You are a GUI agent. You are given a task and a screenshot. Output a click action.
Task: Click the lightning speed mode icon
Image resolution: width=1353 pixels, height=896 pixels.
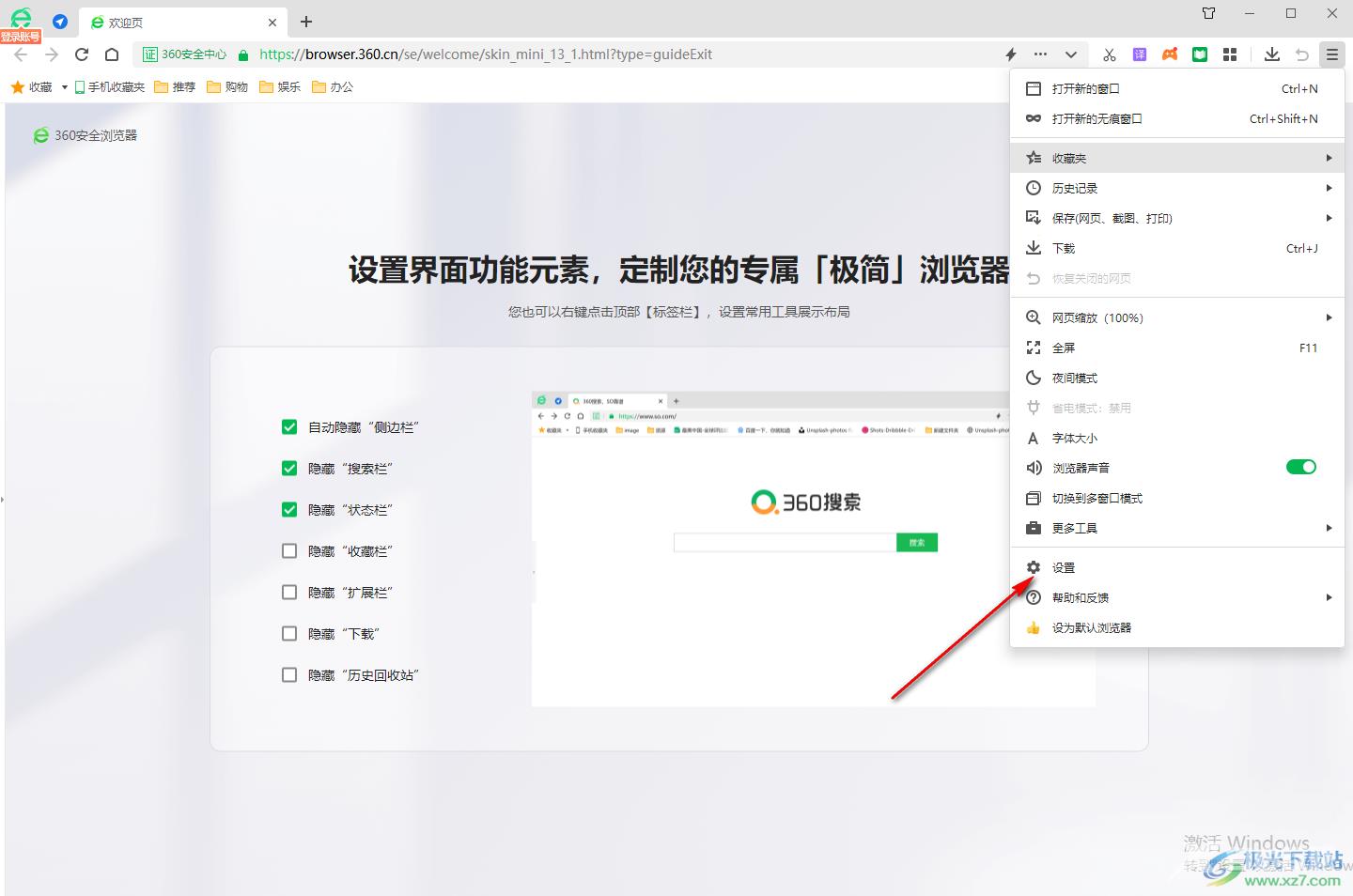pos(1011,54)
